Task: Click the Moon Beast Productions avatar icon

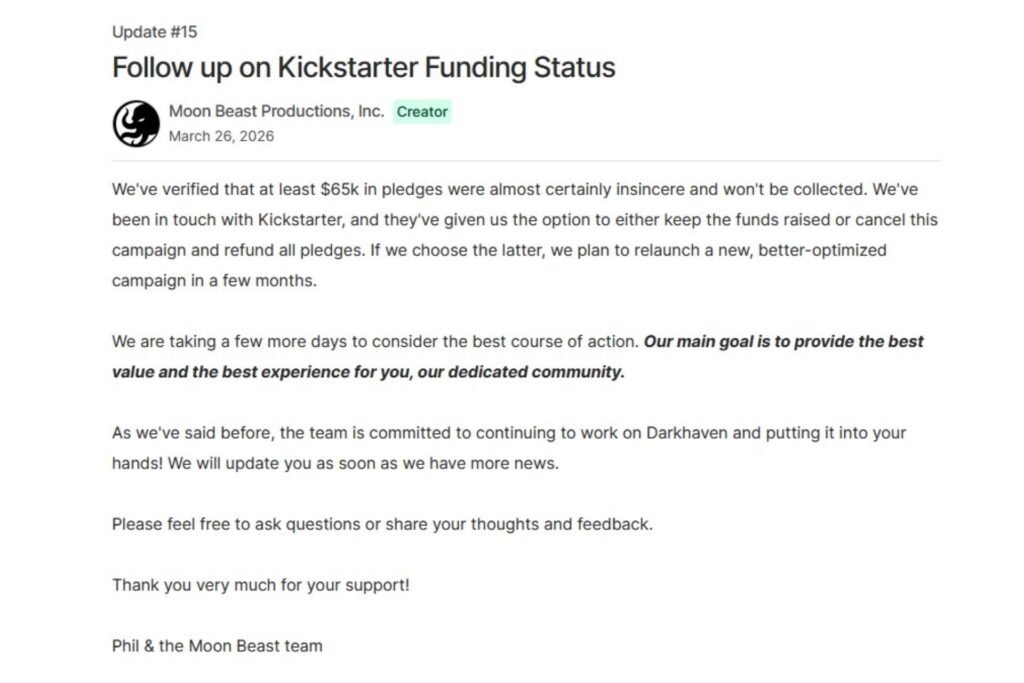Action: coord(136,124)
